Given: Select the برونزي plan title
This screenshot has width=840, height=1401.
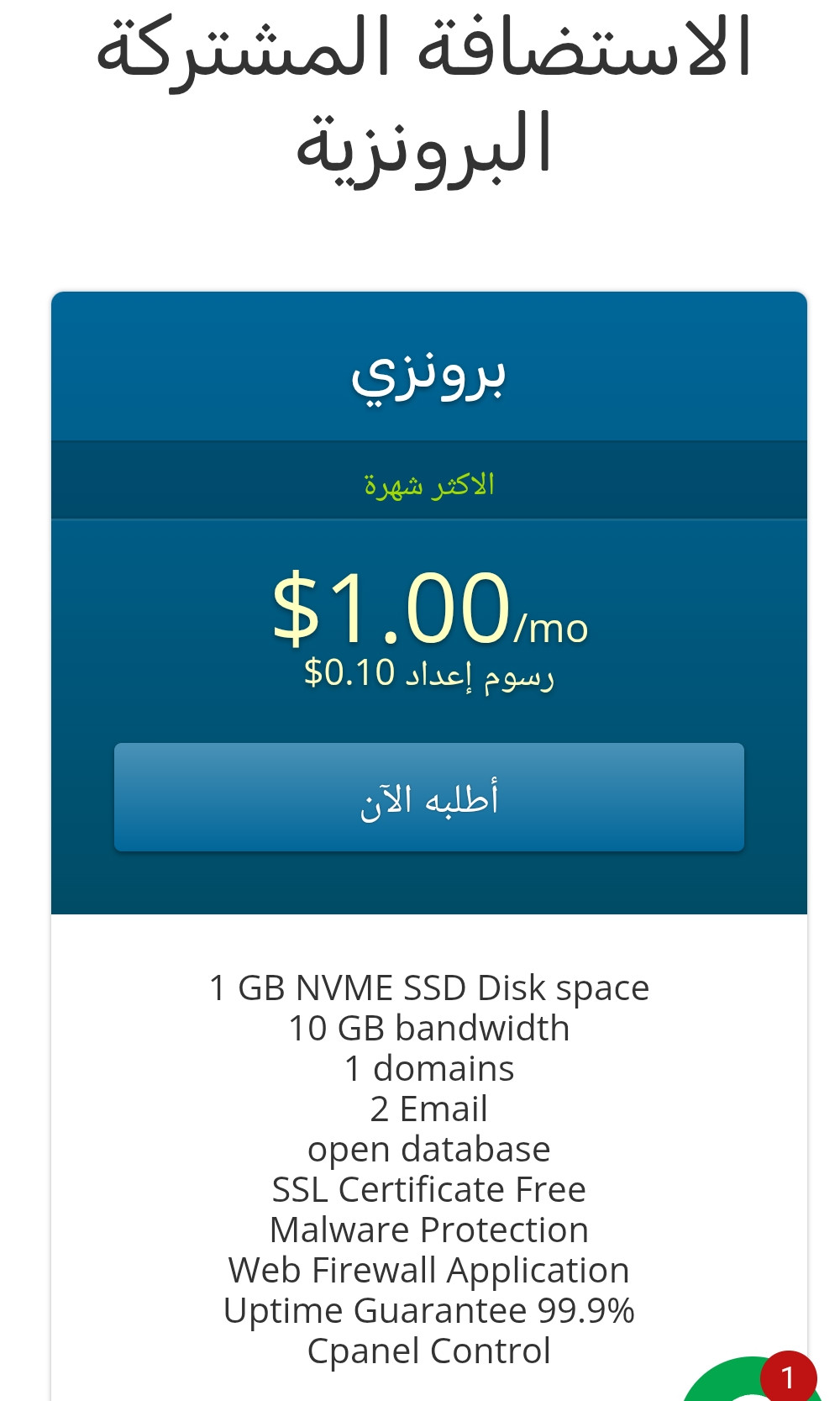Looking at the screenshot, I should pyautogui.click(x=429, y=374).
